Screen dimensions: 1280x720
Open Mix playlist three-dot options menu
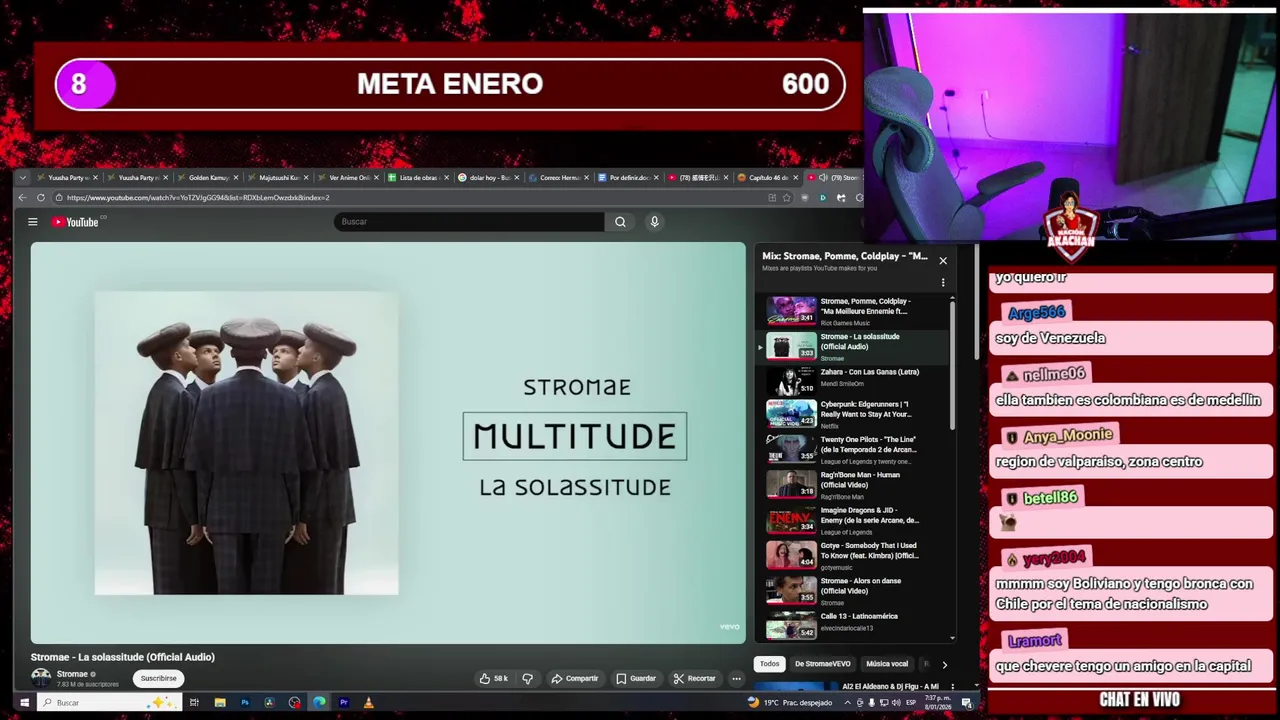pos(942,283)
